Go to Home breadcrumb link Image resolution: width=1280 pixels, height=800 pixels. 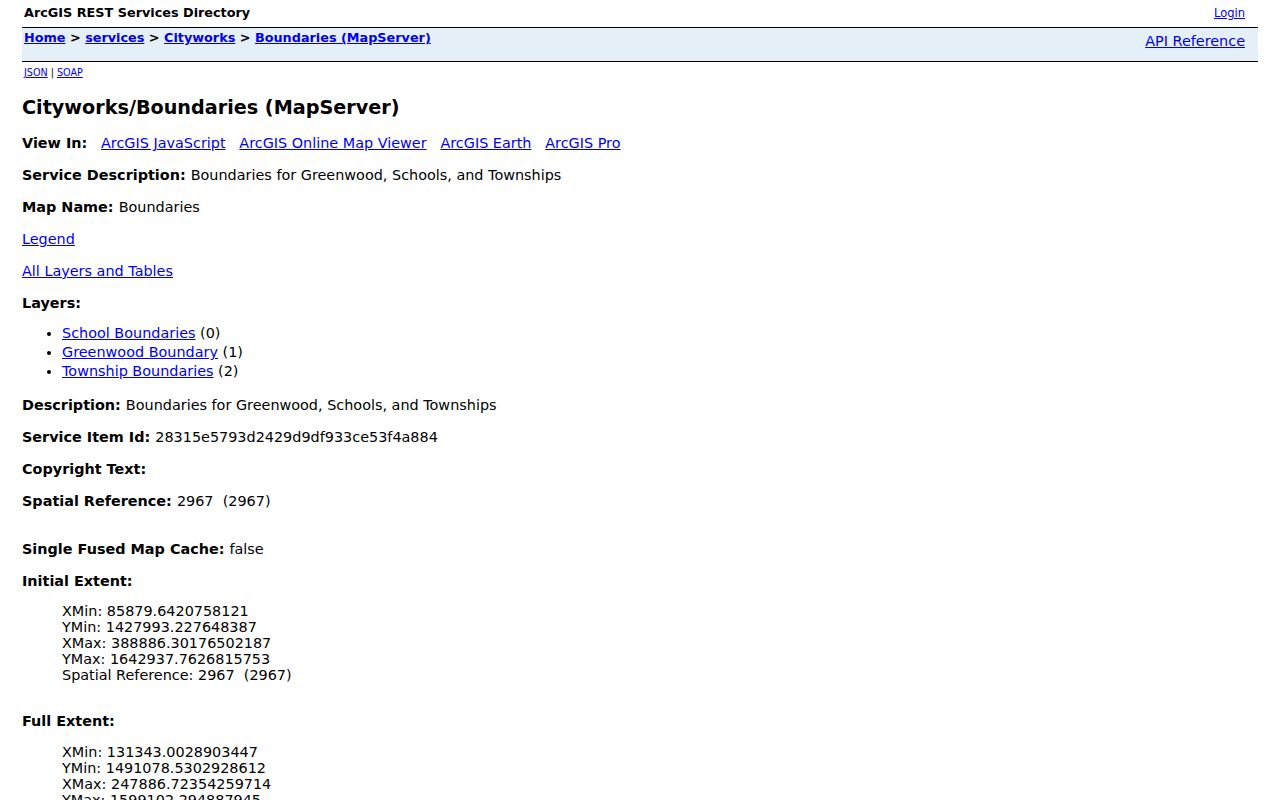click(44, 38)
